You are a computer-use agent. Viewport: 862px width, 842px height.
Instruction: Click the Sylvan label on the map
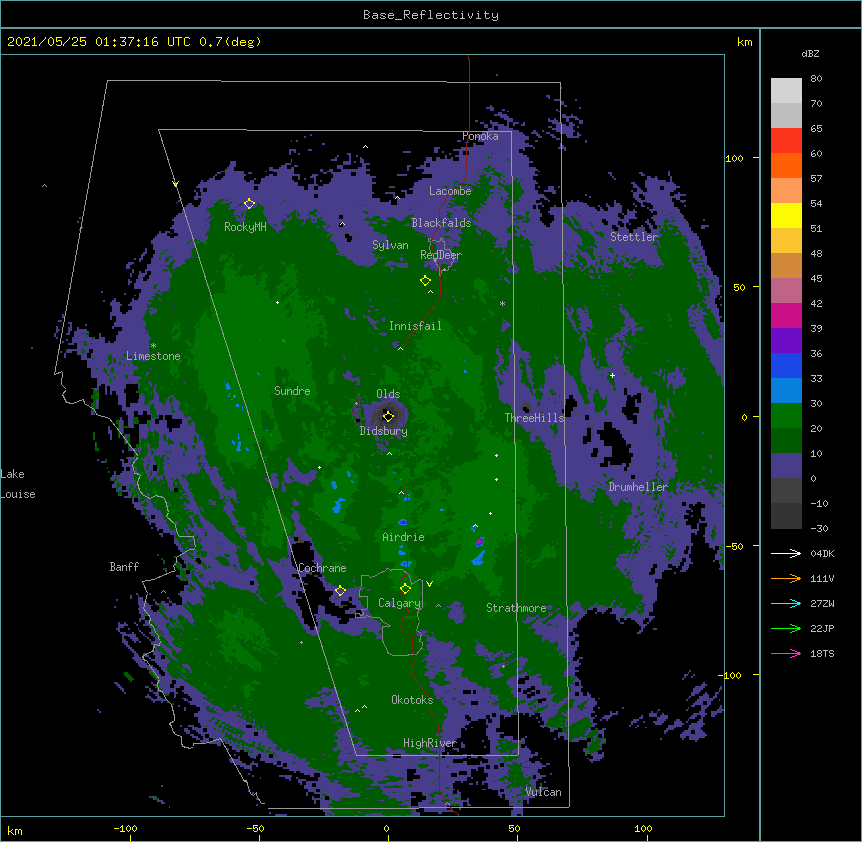click(x=390, y=245)
